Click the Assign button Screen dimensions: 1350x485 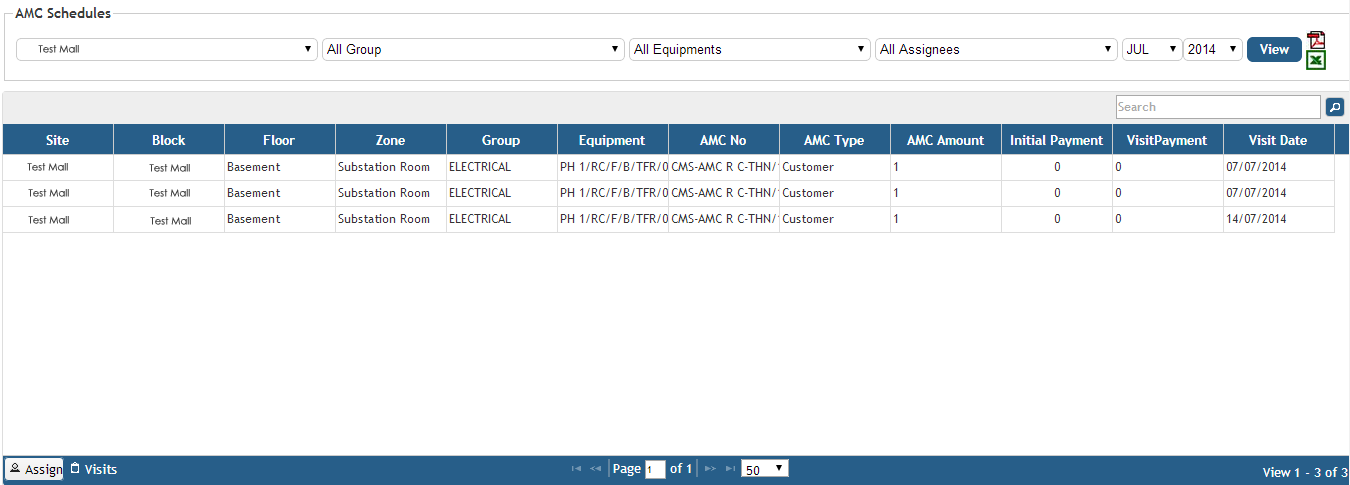coord(35,469)
